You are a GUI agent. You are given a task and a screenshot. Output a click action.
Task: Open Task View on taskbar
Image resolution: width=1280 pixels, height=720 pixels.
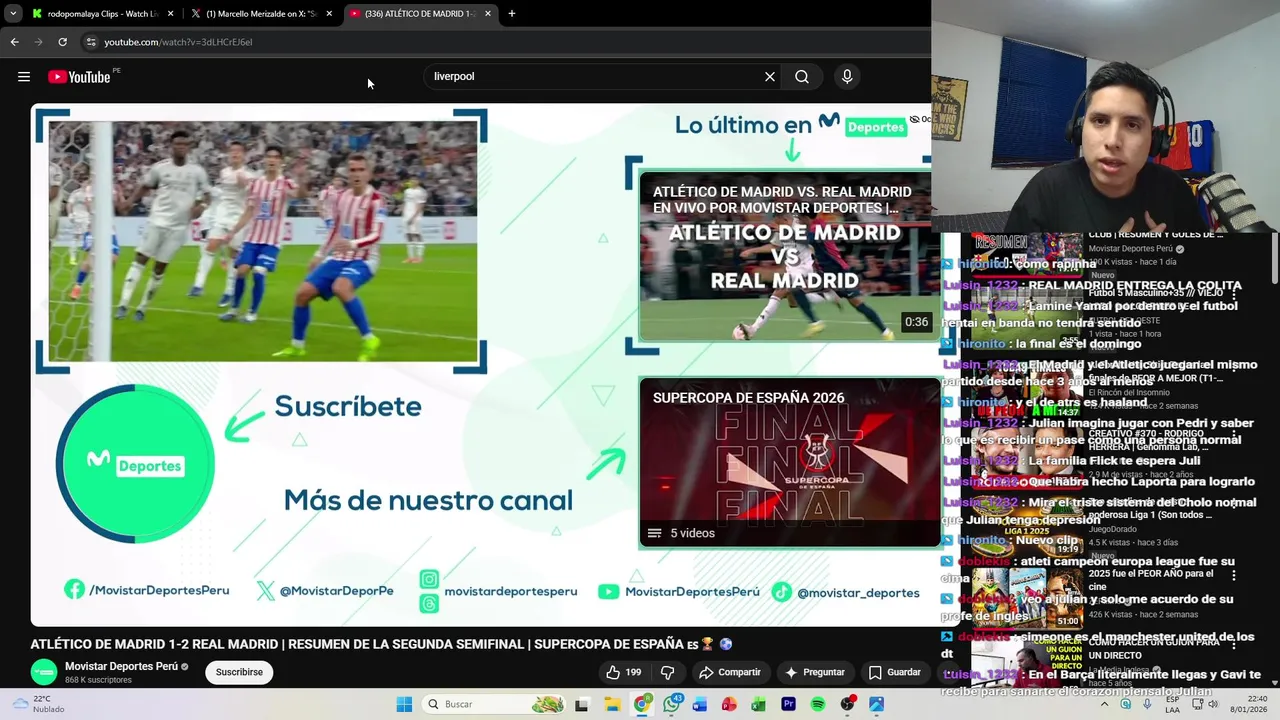(x=582, y=704)
